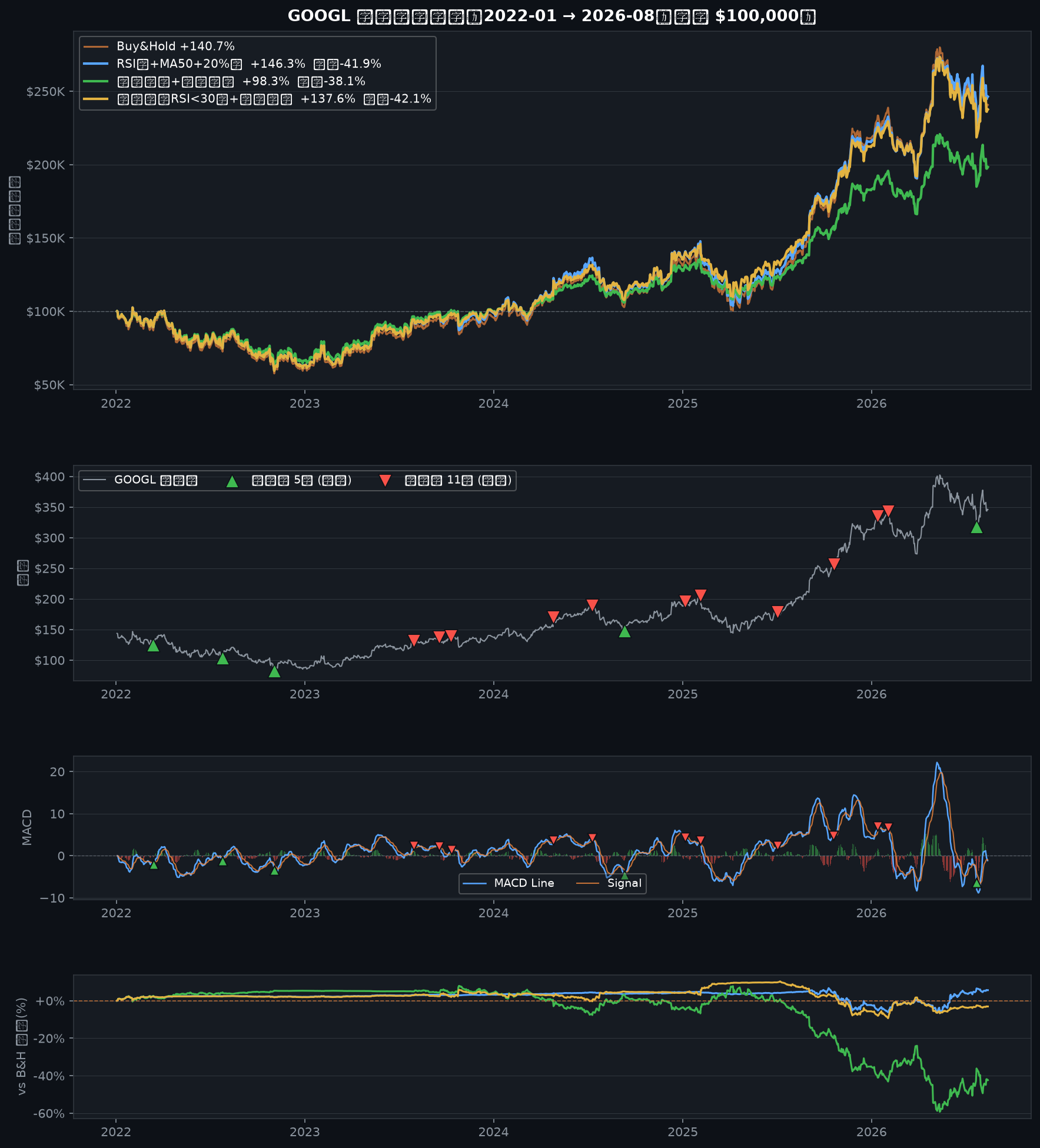Click the $100K tick on equity chart
Viewport: 1040px width, 1148px height.
45,312
